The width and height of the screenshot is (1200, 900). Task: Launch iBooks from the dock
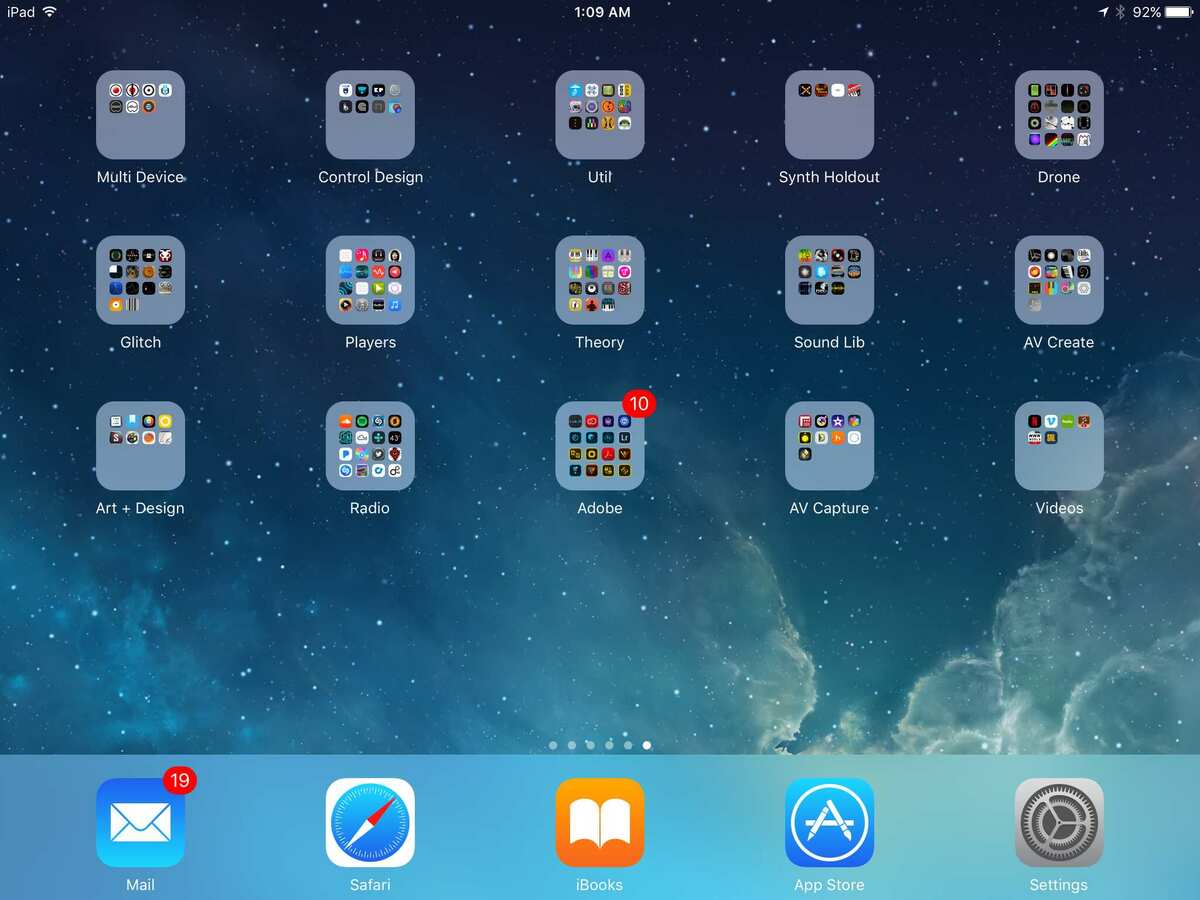tap(600, 823)
